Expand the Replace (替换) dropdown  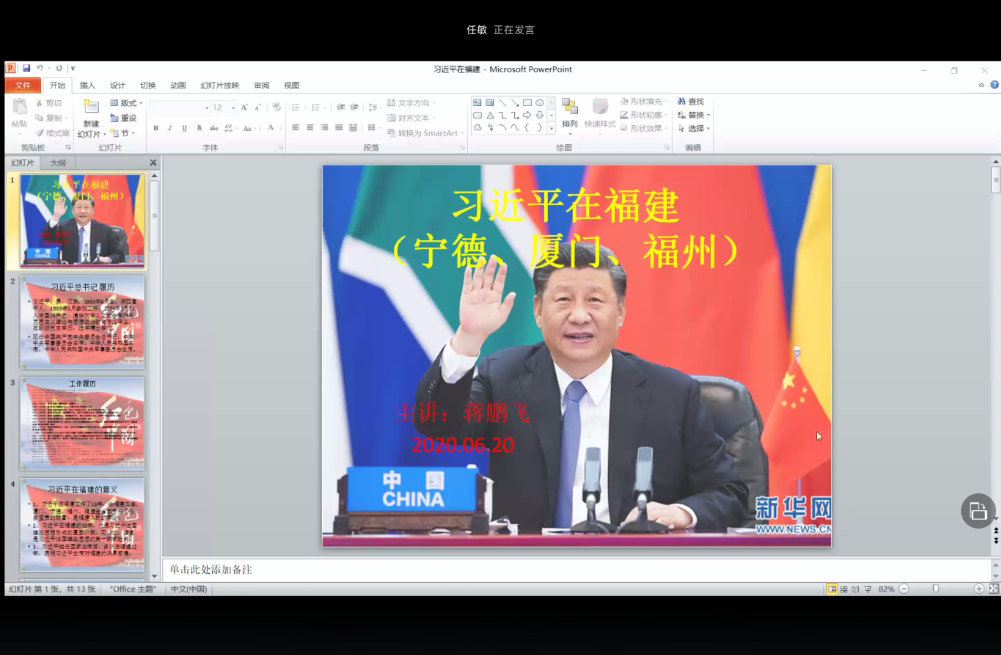click(x=709, y=115)
